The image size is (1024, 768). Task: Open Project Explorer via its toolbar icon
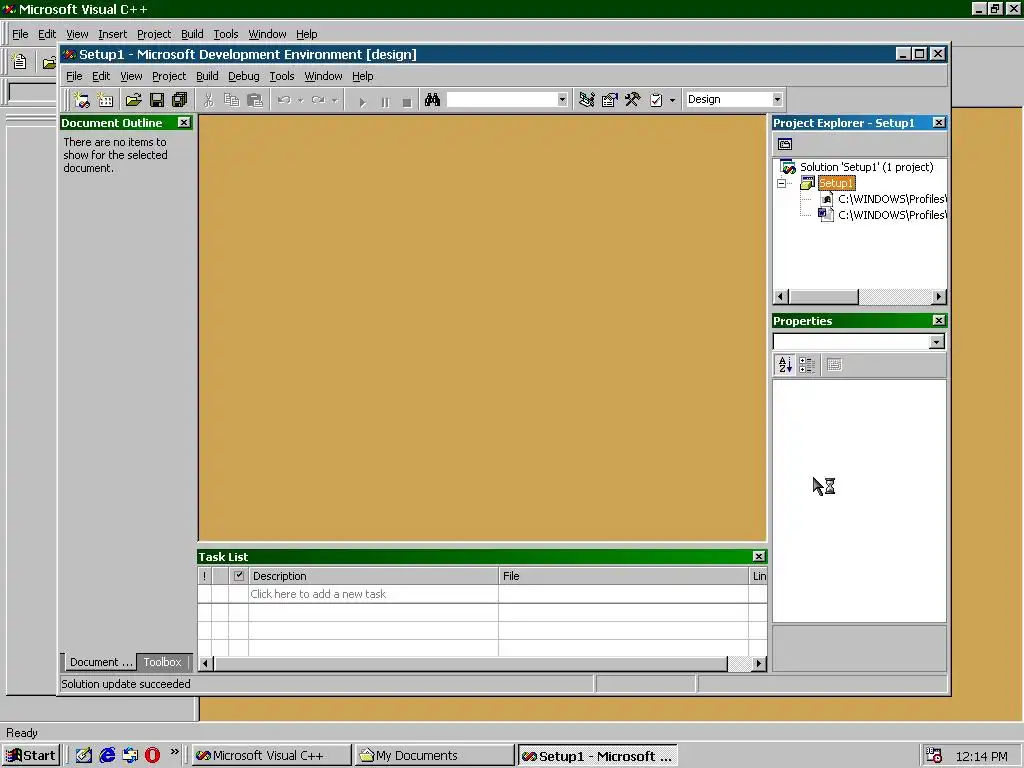pyautogui.click(x=586, y=100)
